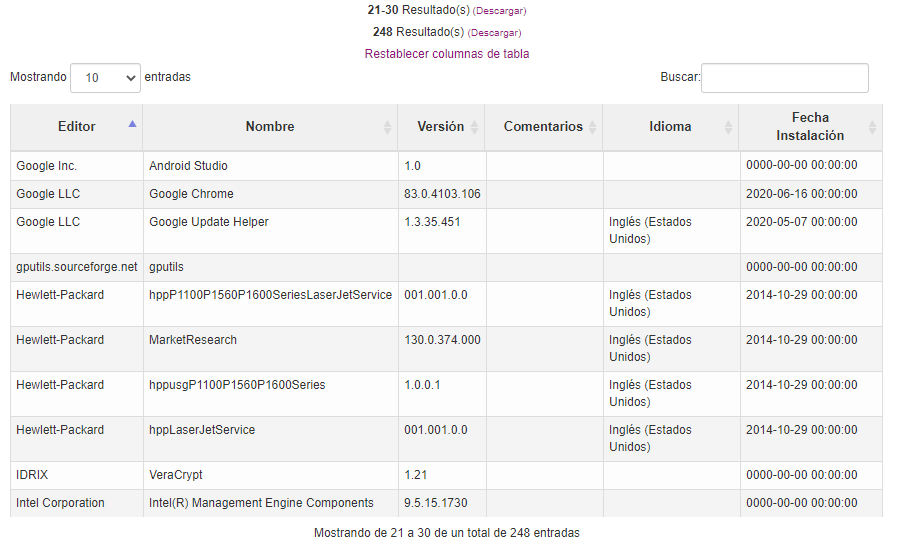This screenshot has width=897, height=541.
Task: Click Hewlett-Packard editor in MarketResearch row
Action: coord(77,349)
